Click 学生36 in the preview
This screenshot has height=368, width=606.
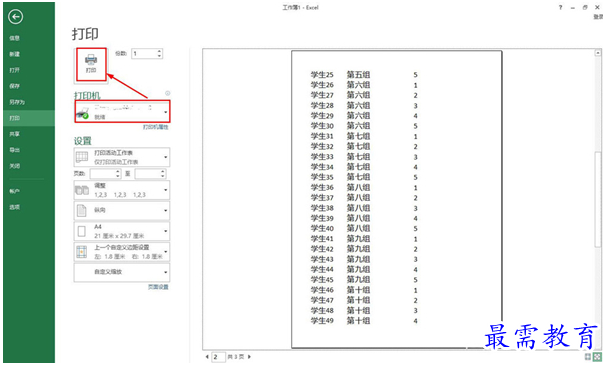pos(322,187)
